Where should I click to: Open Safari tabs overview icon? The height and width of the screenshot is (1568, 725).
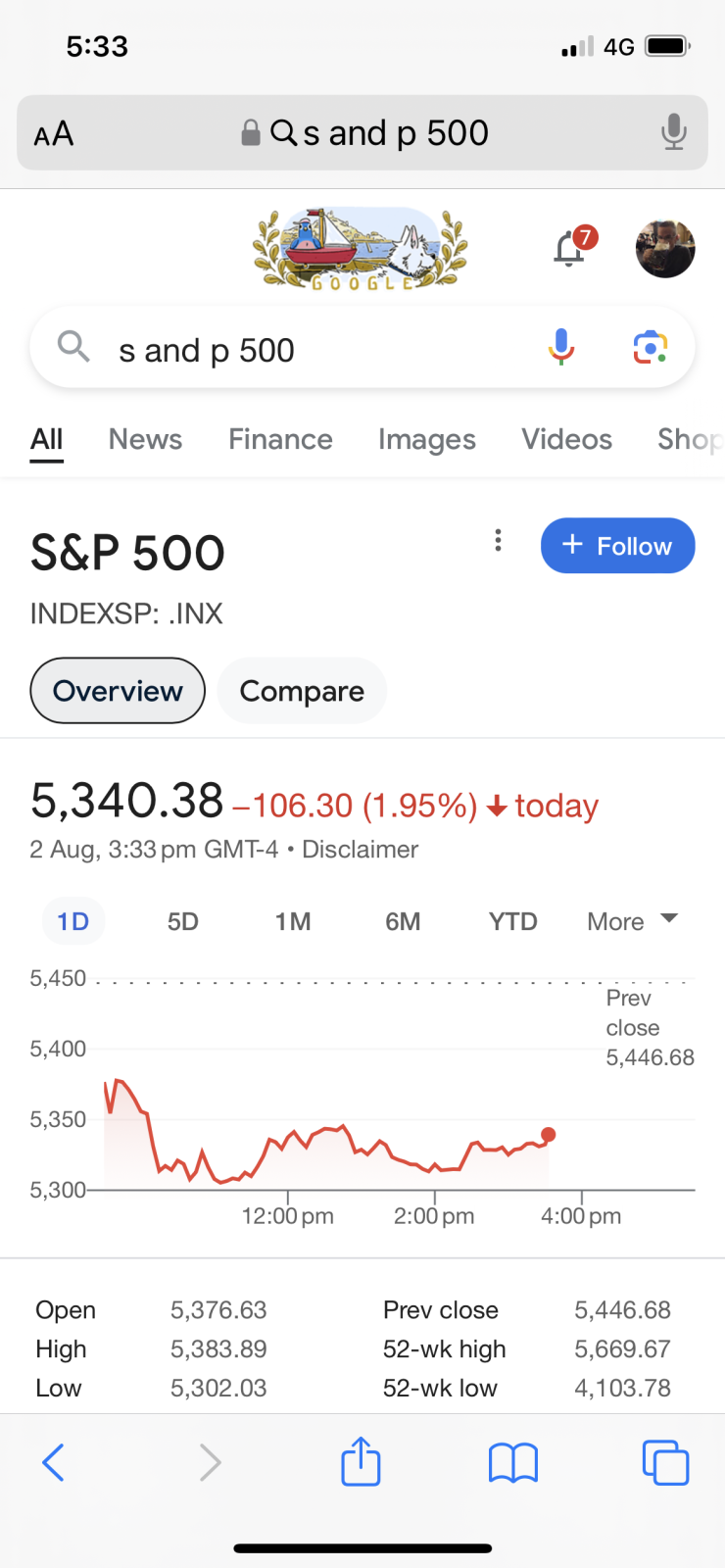point(665,1462)
